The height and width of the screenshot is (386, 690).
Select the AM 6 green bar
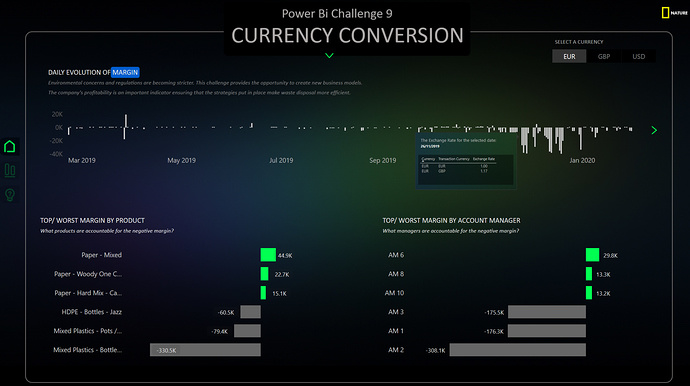(x=592, y=255)
